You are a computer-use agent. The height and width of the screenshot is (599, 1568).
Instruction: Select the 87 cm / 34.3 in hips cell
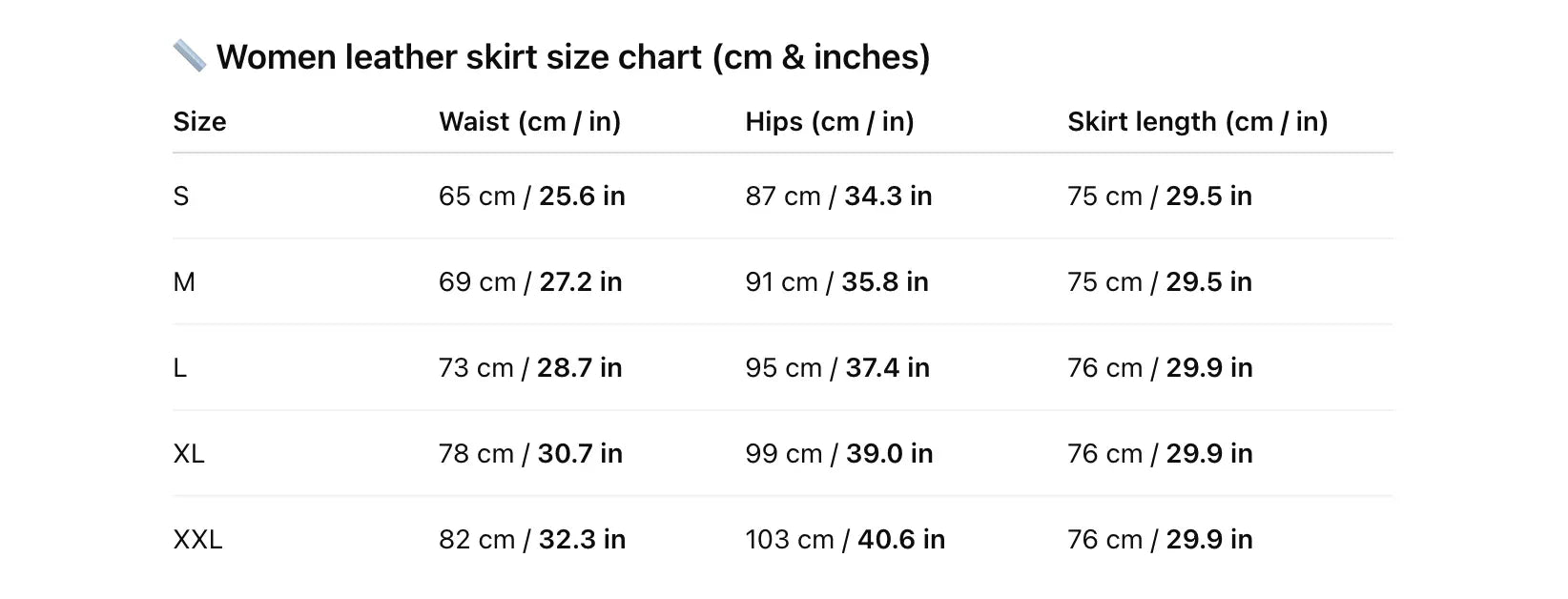click(x=838, y=196)
